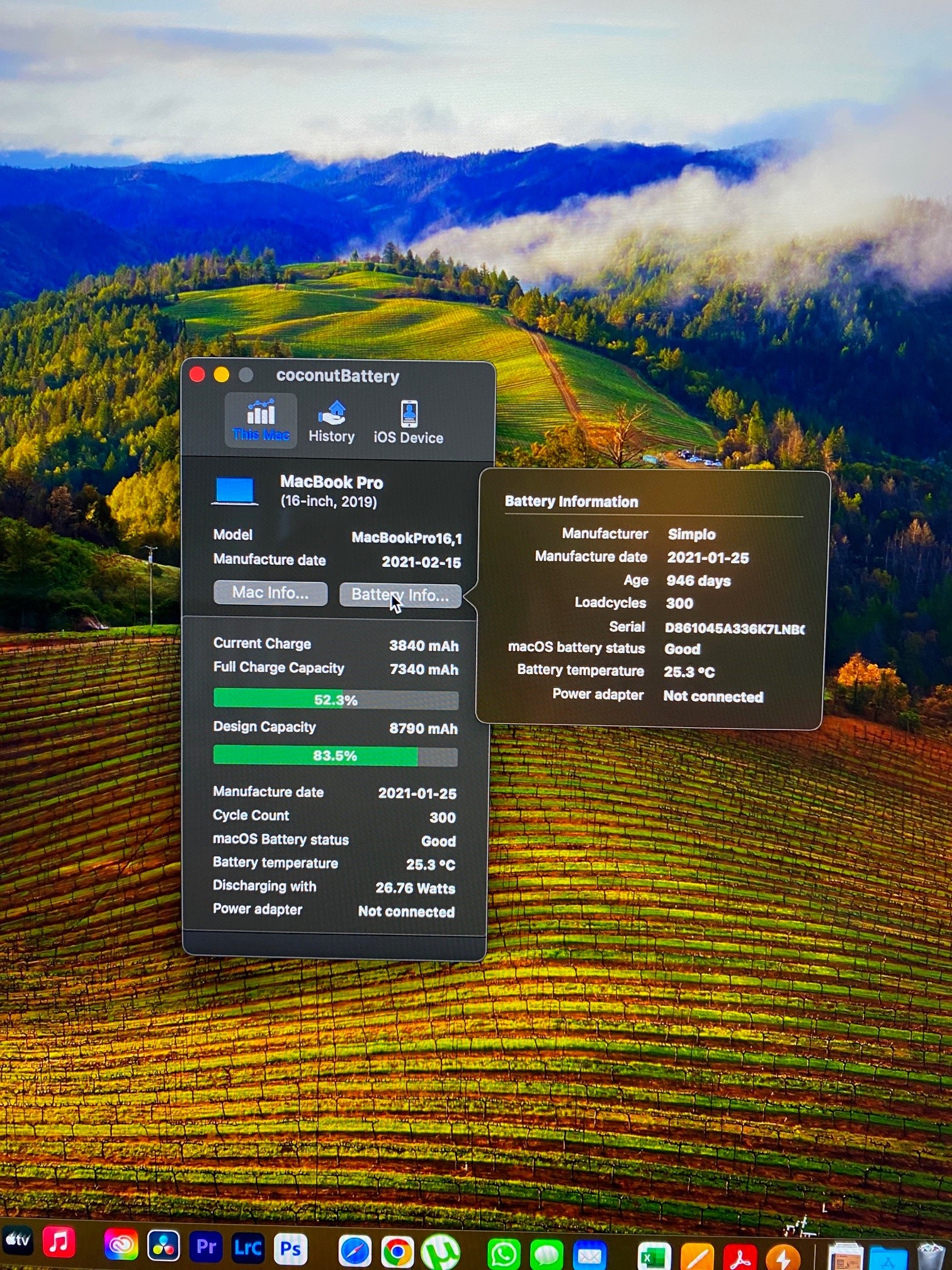Launch Photoshop from the dock
This screenshot has height=1270, width=952.
[290, 1249]
